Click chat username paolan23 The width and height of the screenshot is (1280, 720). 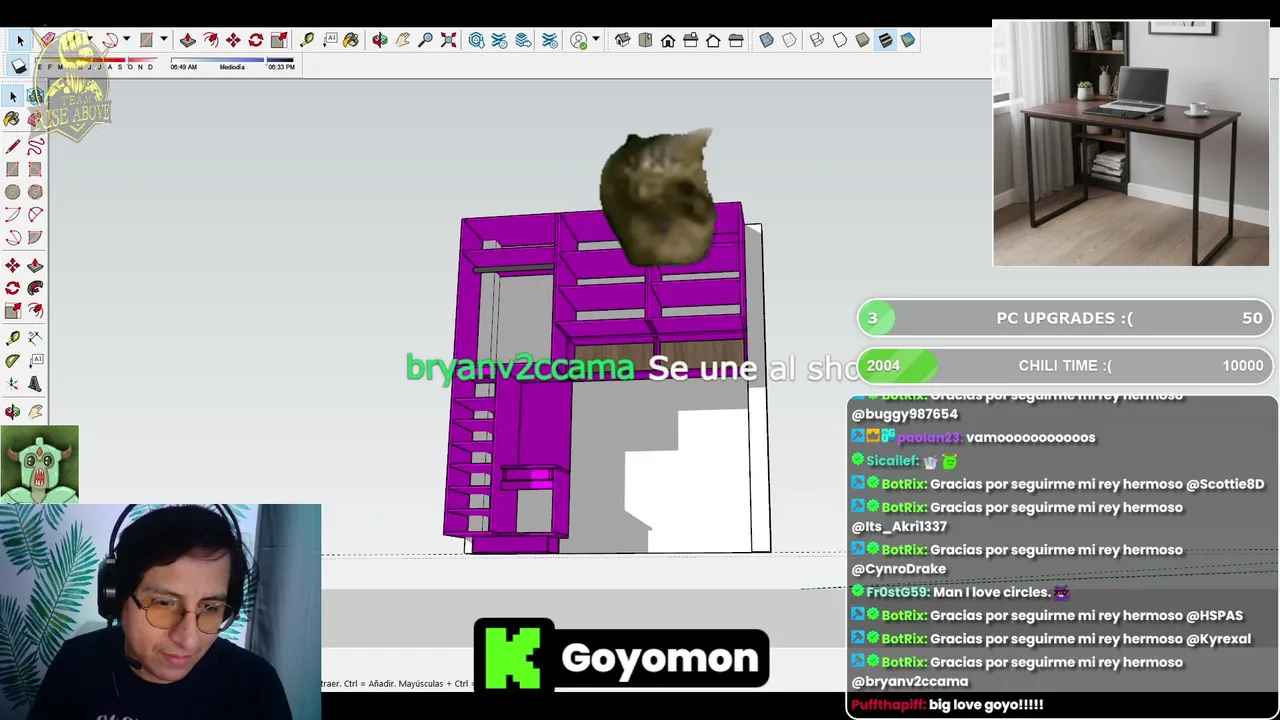929,437
